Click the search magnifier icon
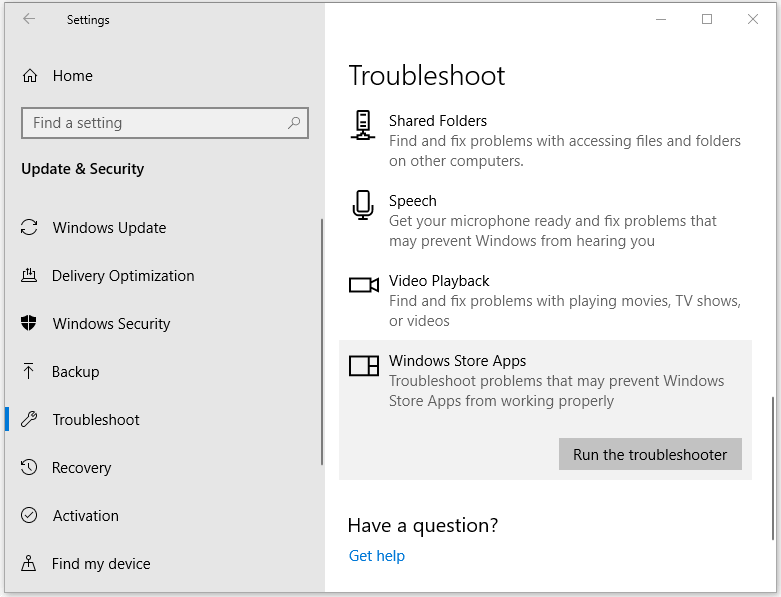Image resolution: width=781 pixels, height=597 pixels. tap(294, 122)
